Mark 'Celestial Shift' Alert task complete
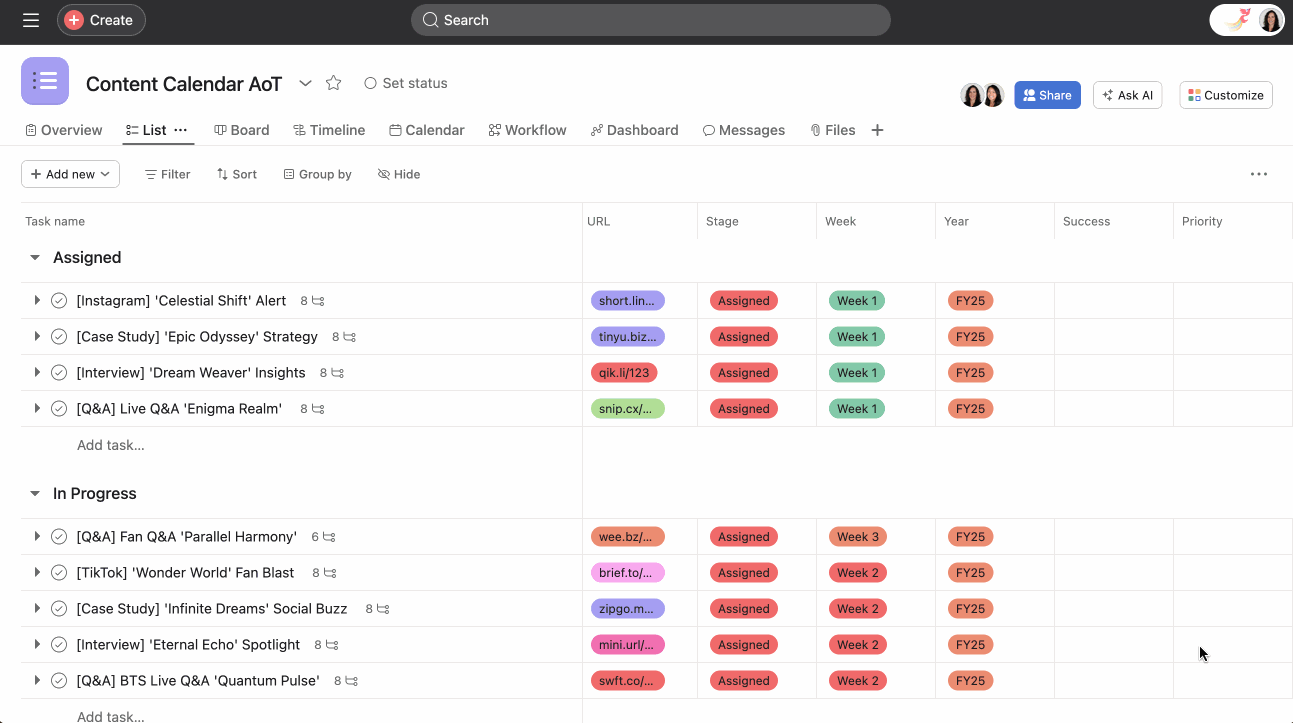1293x723 pixels. (x=59, y=301)
